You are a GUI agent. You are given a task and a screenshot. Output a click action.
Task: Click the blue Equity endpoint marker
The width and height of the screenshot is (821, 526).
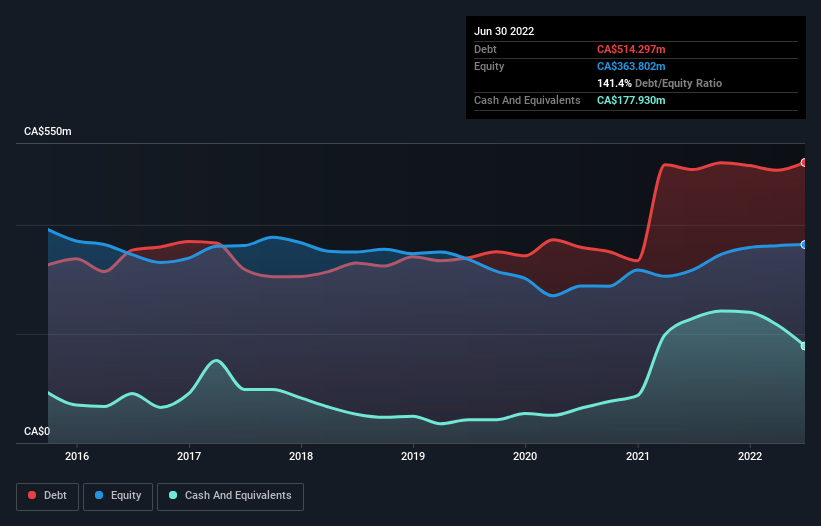804,244
